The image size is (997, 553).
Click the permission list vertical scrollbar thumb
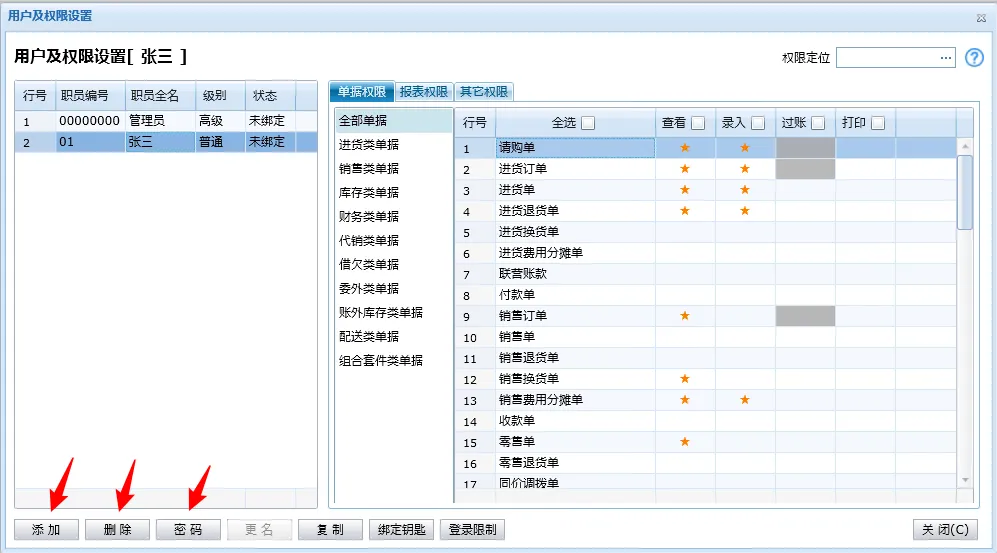tap(965, 193)
